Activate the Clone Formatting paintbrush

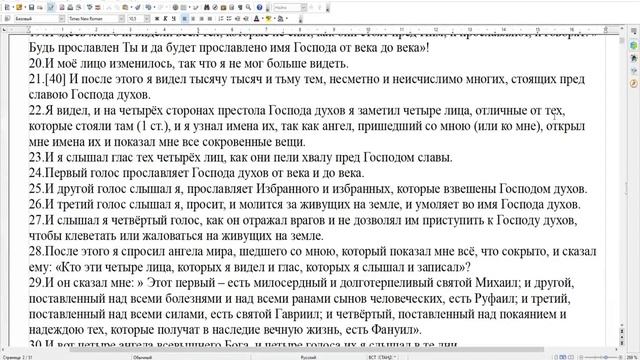tap(138, 7)
